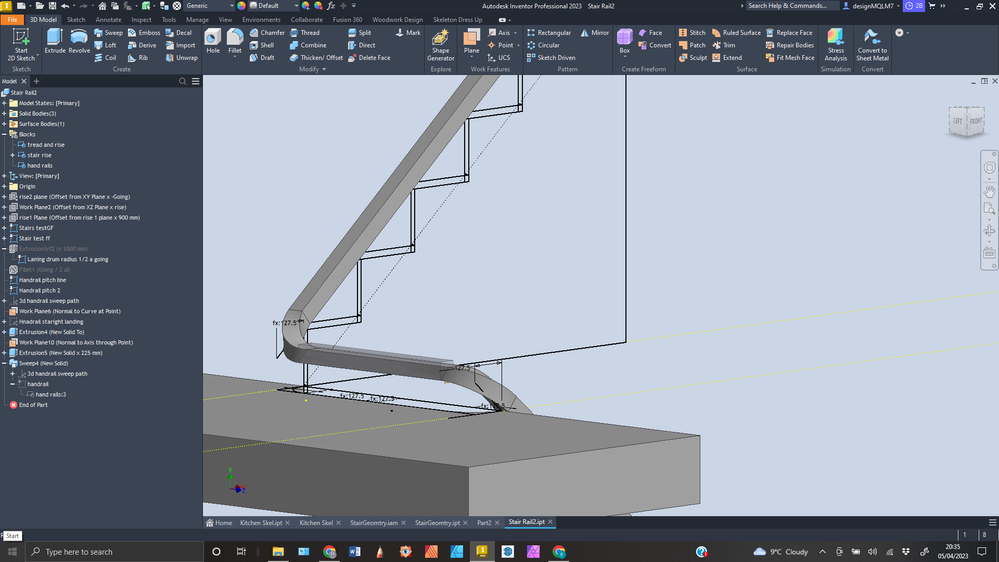Select the Revolve tool
Image resolution: width=999 pixels, height=562 pixels.
click(x=79, y=41)
